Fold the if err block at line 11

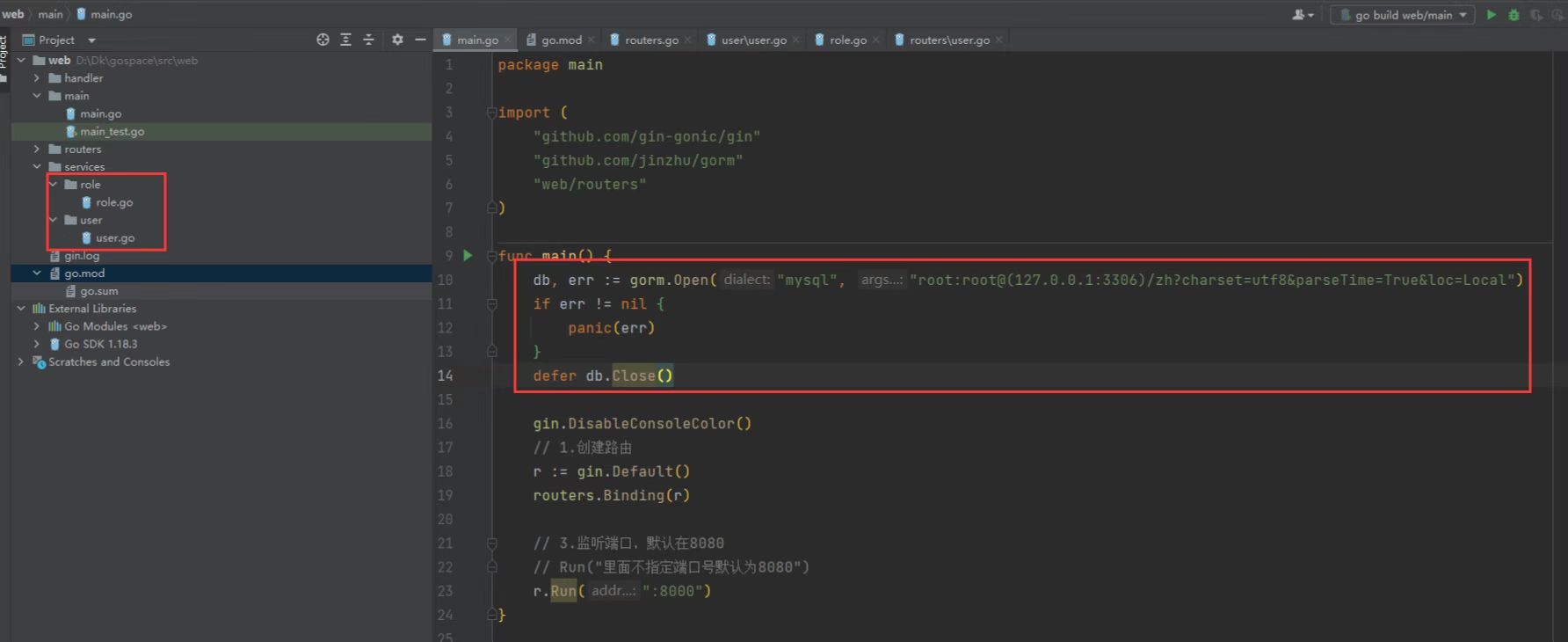[492, 303]
